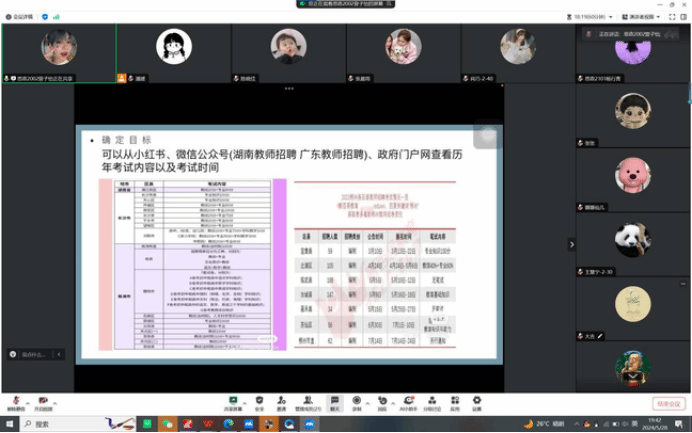Click the red end meeting button

click(x=668, y=403)
